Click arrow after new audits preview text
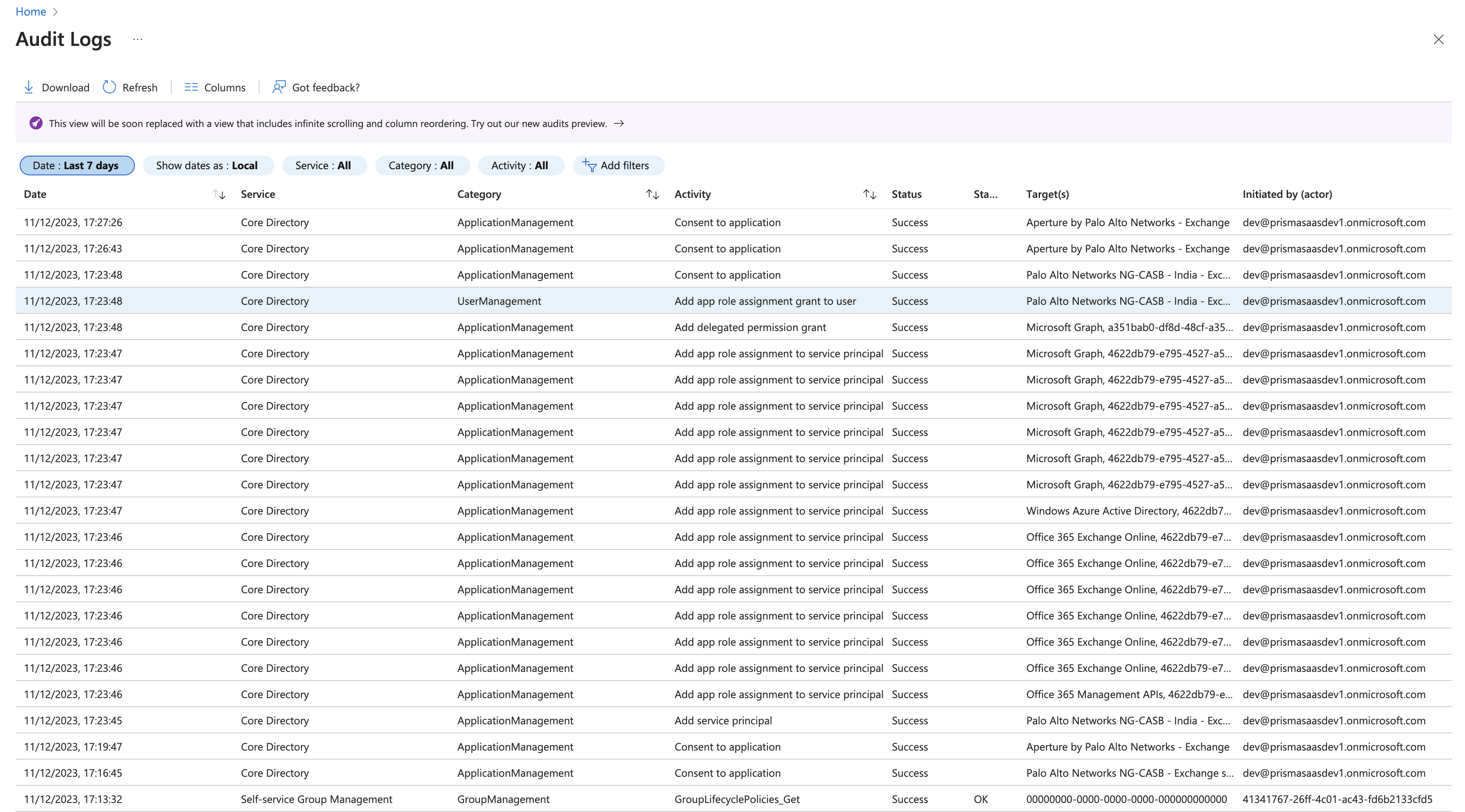Screen dimensions: 1465x812 619,123
